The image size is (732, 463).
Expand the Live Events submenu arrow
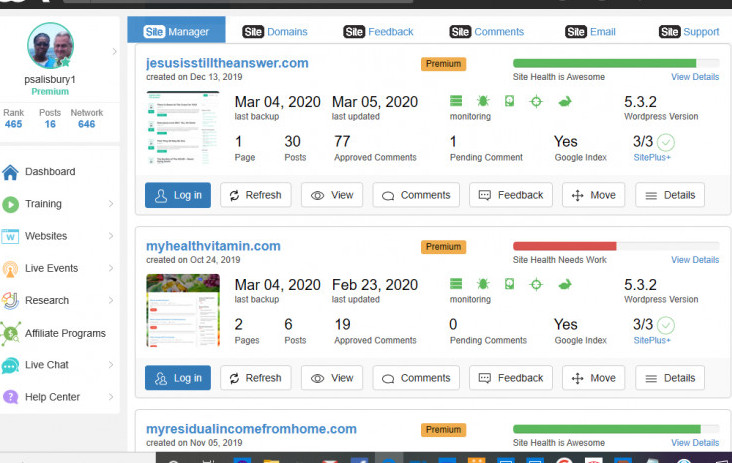click(111, 268)
